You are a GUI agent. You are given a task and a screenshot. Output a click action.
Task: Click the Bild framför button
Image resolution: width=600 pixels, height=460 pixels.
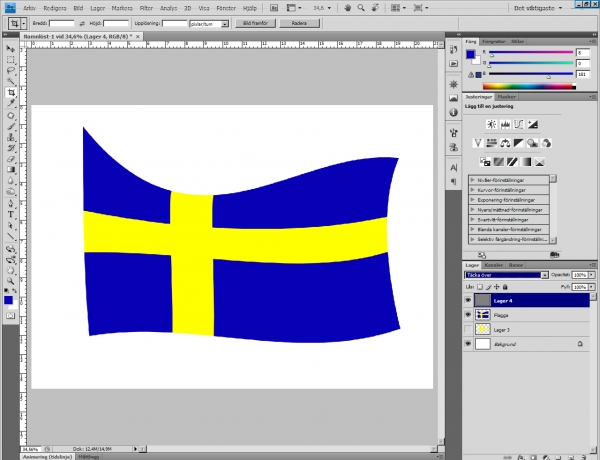tap(255, 23)
